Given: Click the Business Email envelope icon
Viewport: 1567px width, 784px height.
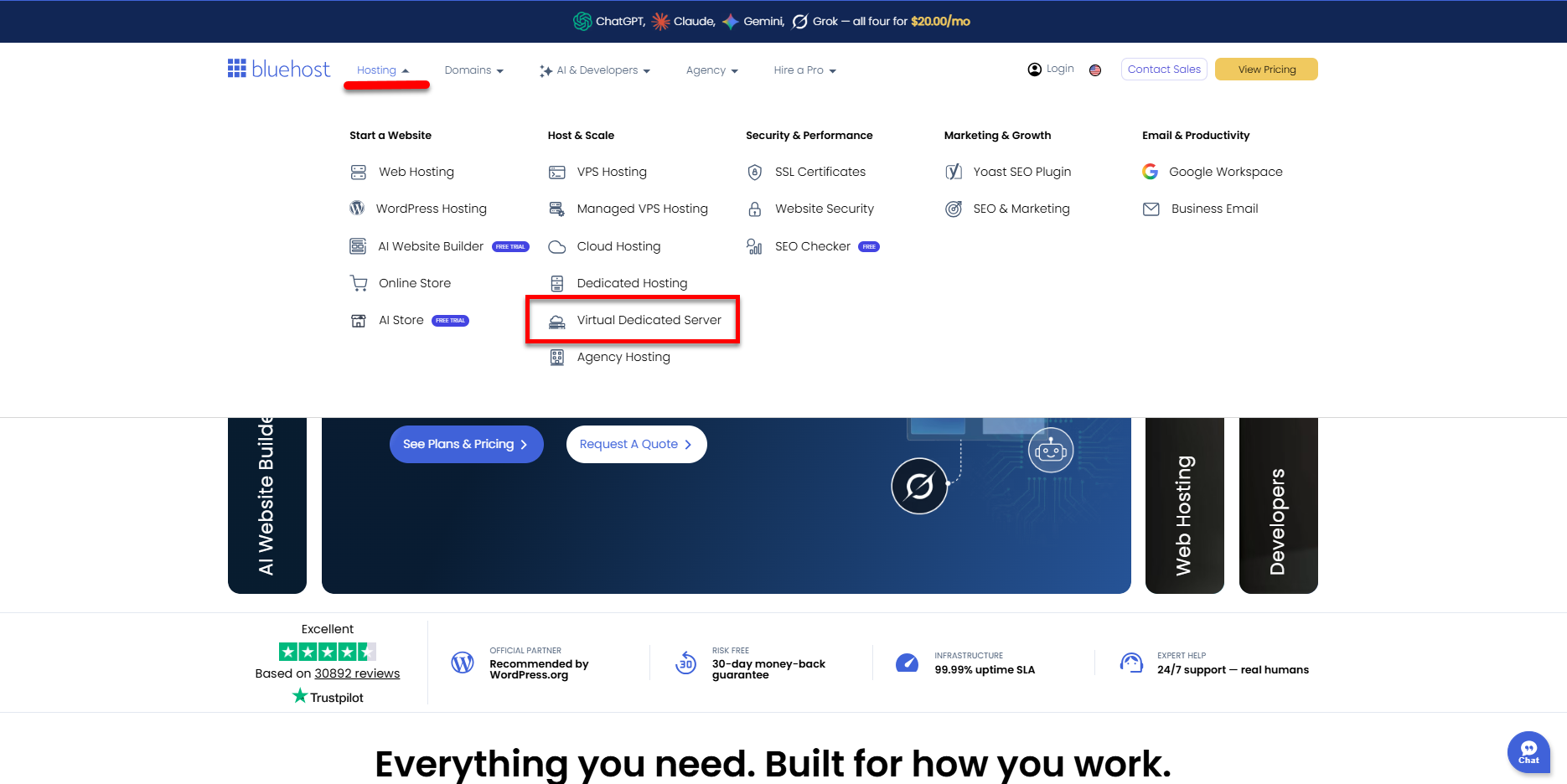Looking at the screenshot, I should pos(1151,209).
